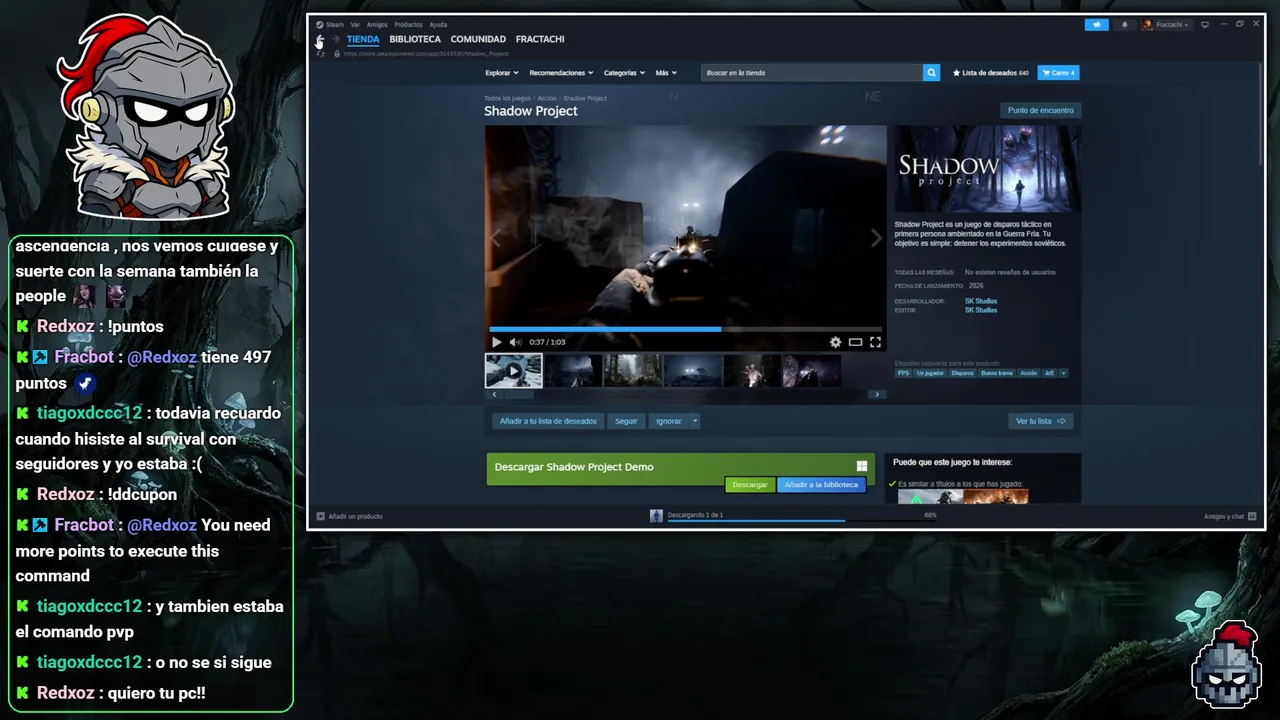Viewport: 1280px width, 720px height.
Task: Open the Buena trama tag
Action: tap(996, 373)
